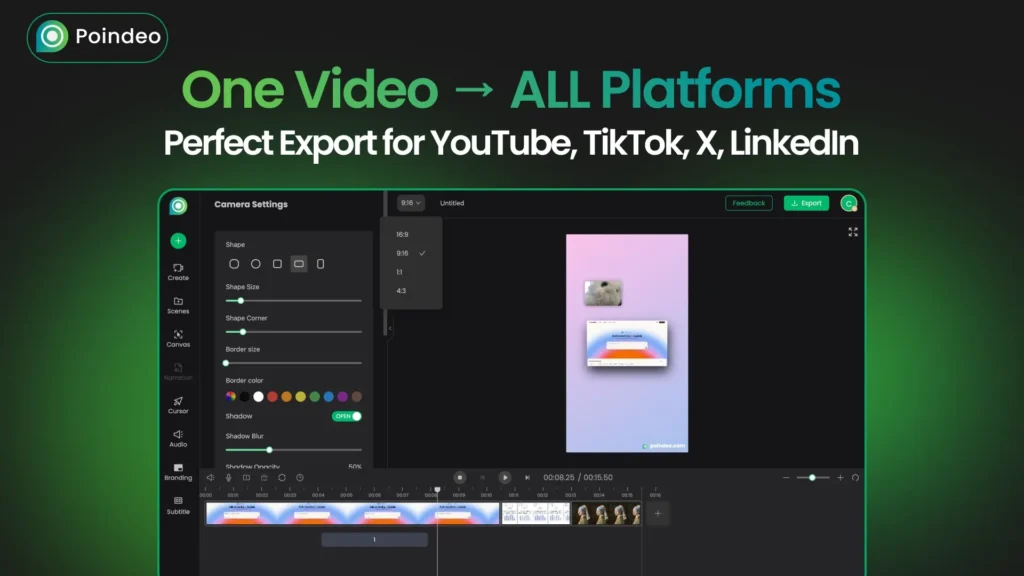Select the Cursor tool in sidebar
1024x576 pixels.
click(x=178, y=404)
